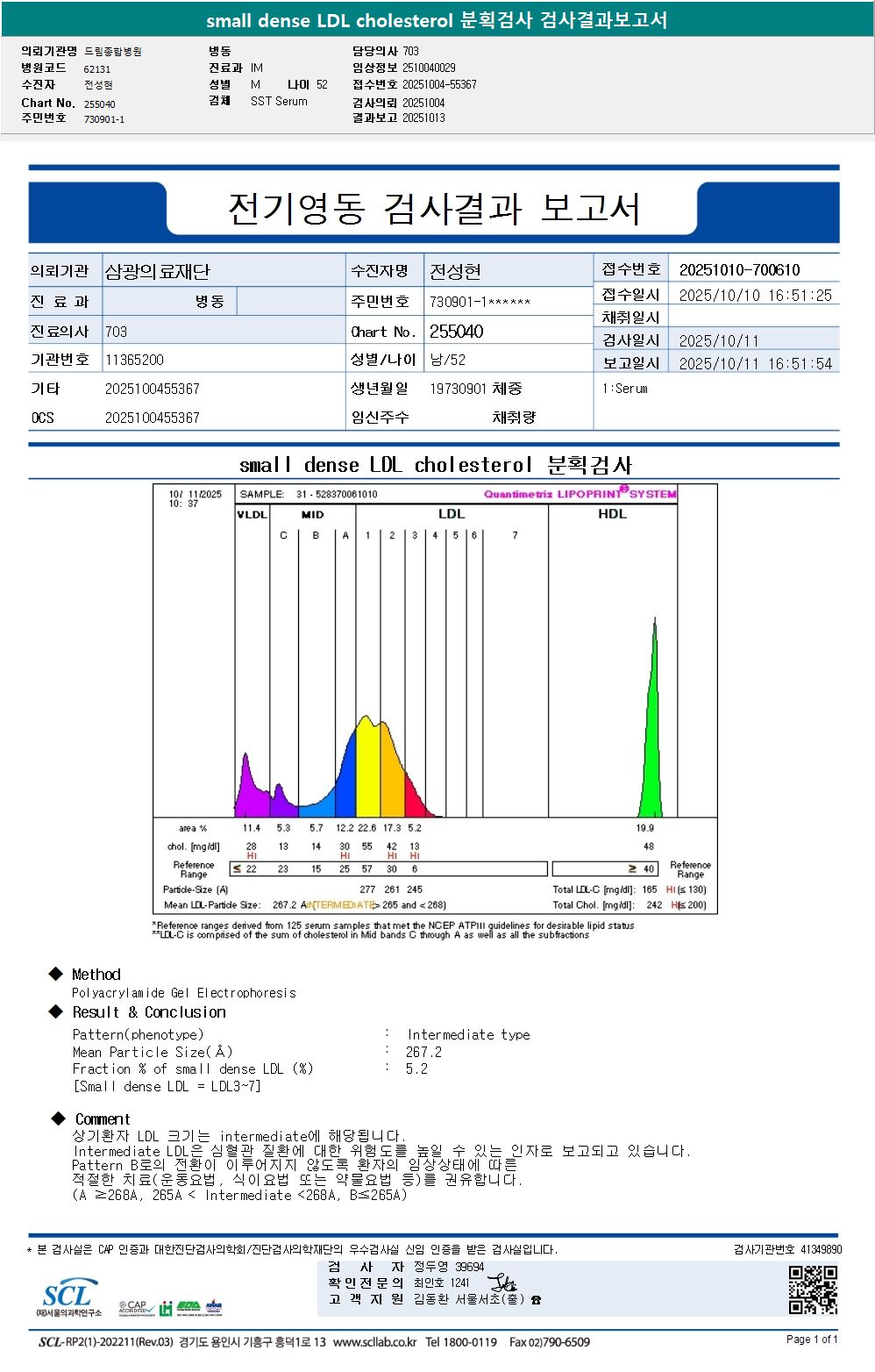Click the Mean Particle Size value 267.2
This screenshot has height=1372, width=875.
point(423,1052)
